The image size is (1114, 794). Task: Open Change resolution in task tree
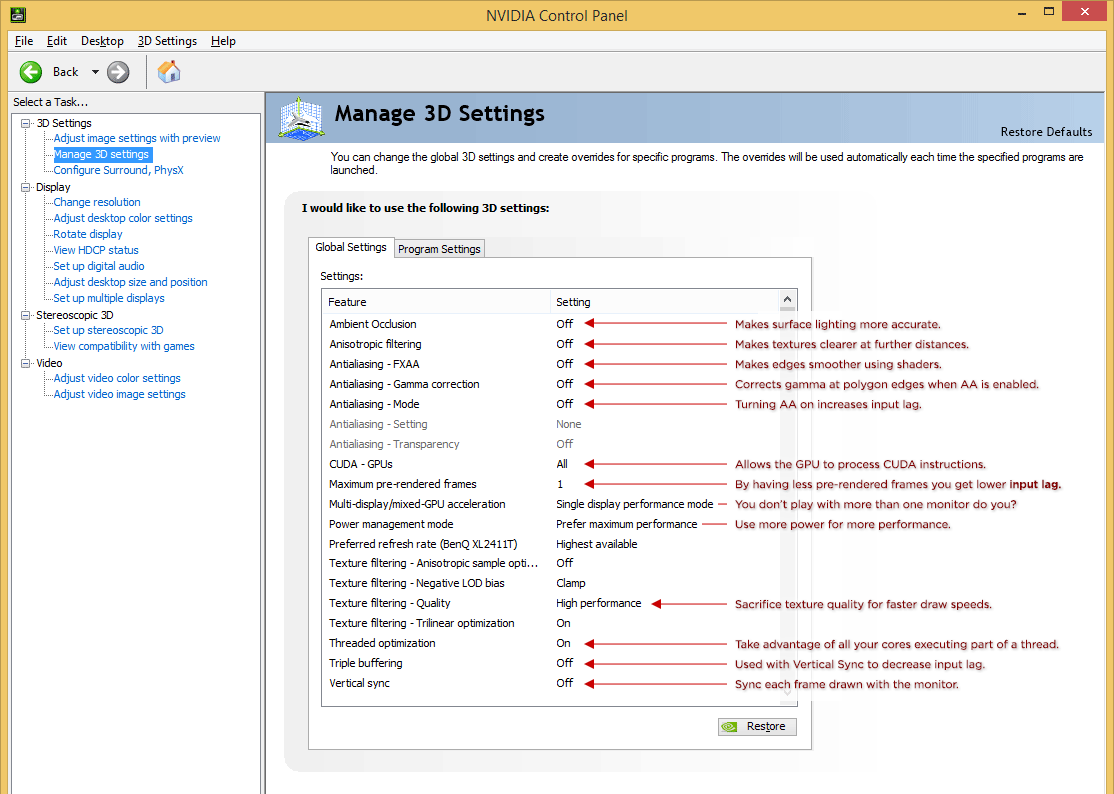97,202
